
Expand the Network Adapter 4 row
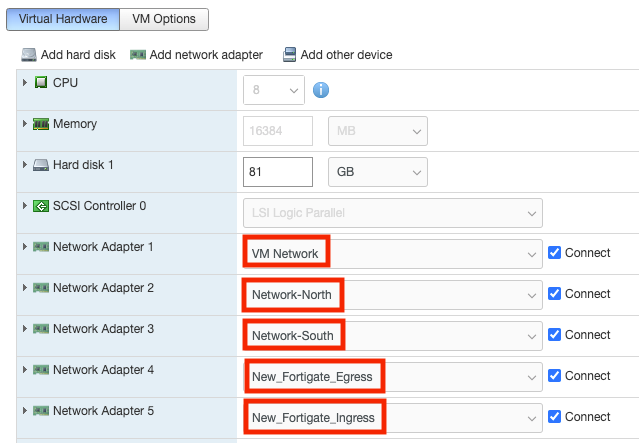pyautogui.click(x=24, y=370)
